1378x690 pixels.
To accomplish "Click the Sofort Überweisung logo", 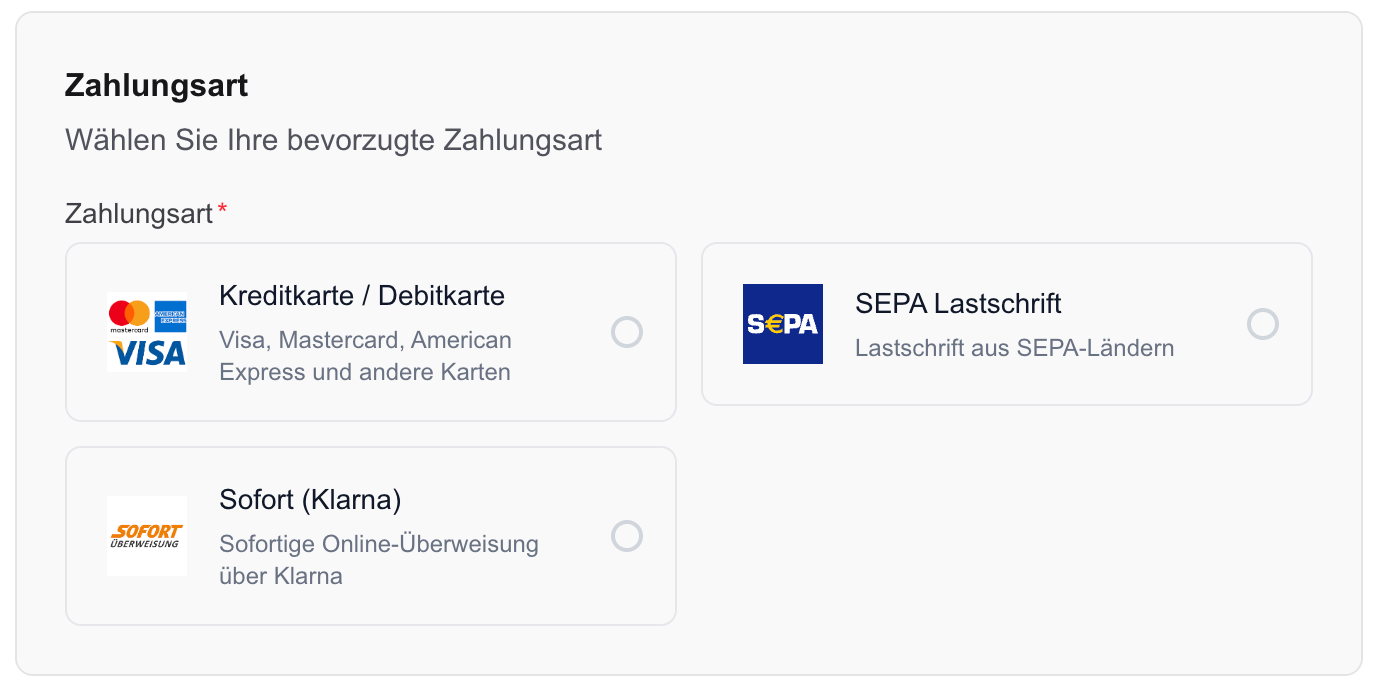I will coord(147,535).
